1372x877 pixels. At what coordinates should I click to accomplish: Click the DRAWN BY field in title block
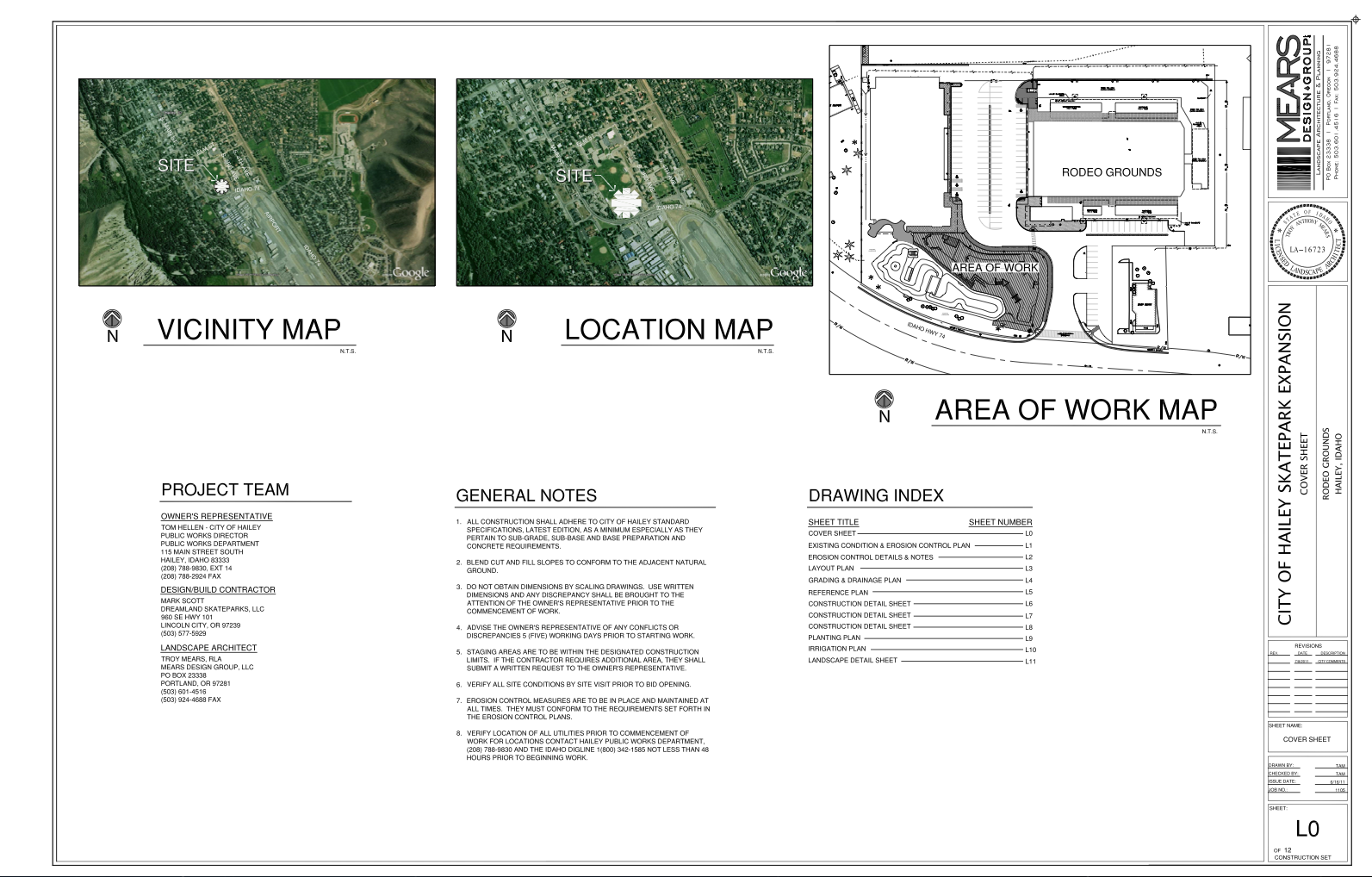[1307, 765]
